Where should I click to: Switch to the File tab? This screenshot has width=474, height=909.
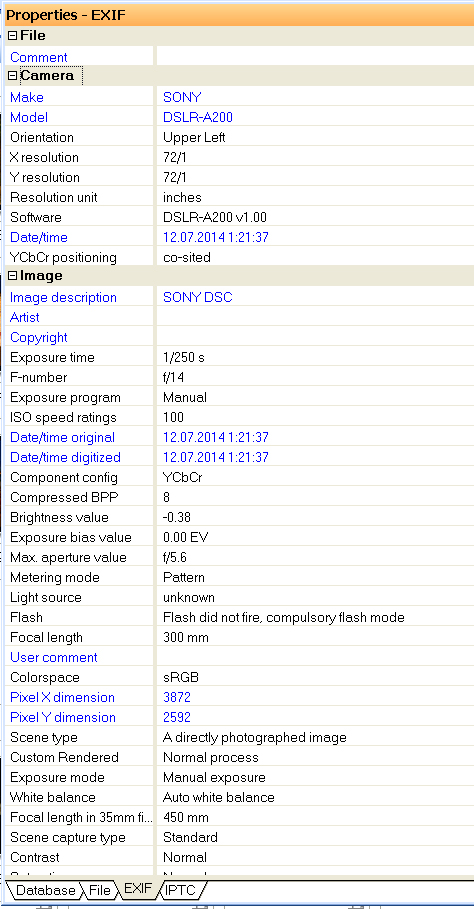(x=100, y=890)
